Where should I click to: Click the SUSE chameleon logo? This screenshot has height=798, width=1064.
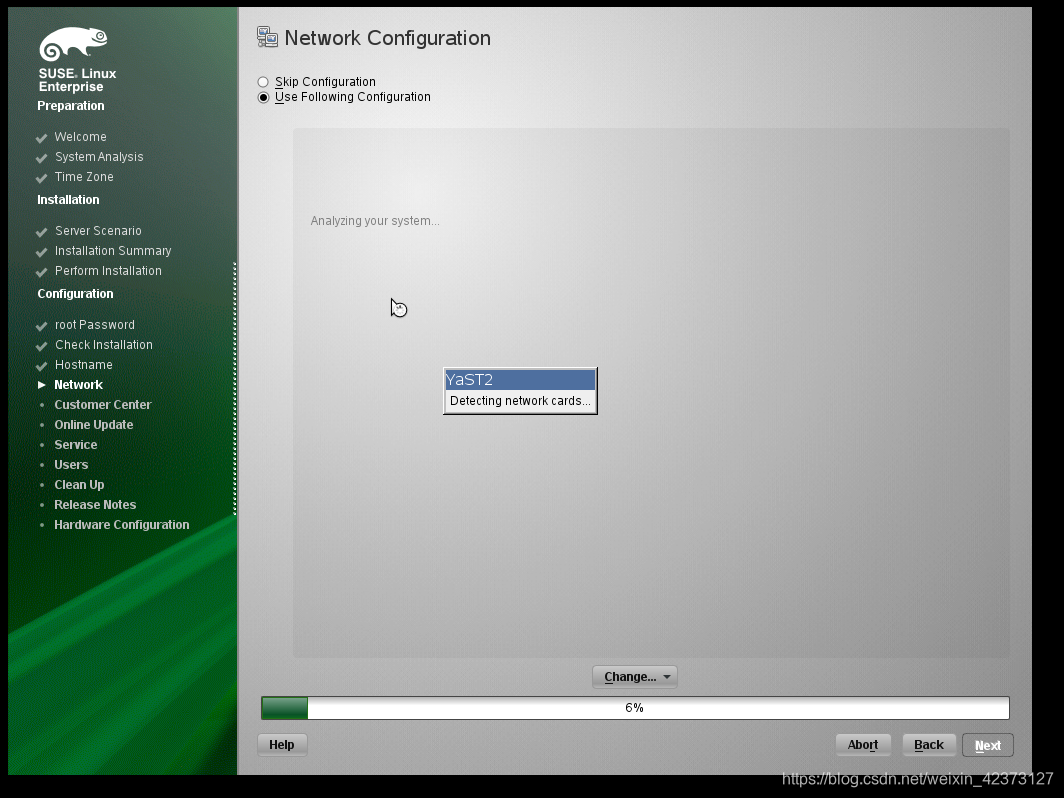[73, 44]
